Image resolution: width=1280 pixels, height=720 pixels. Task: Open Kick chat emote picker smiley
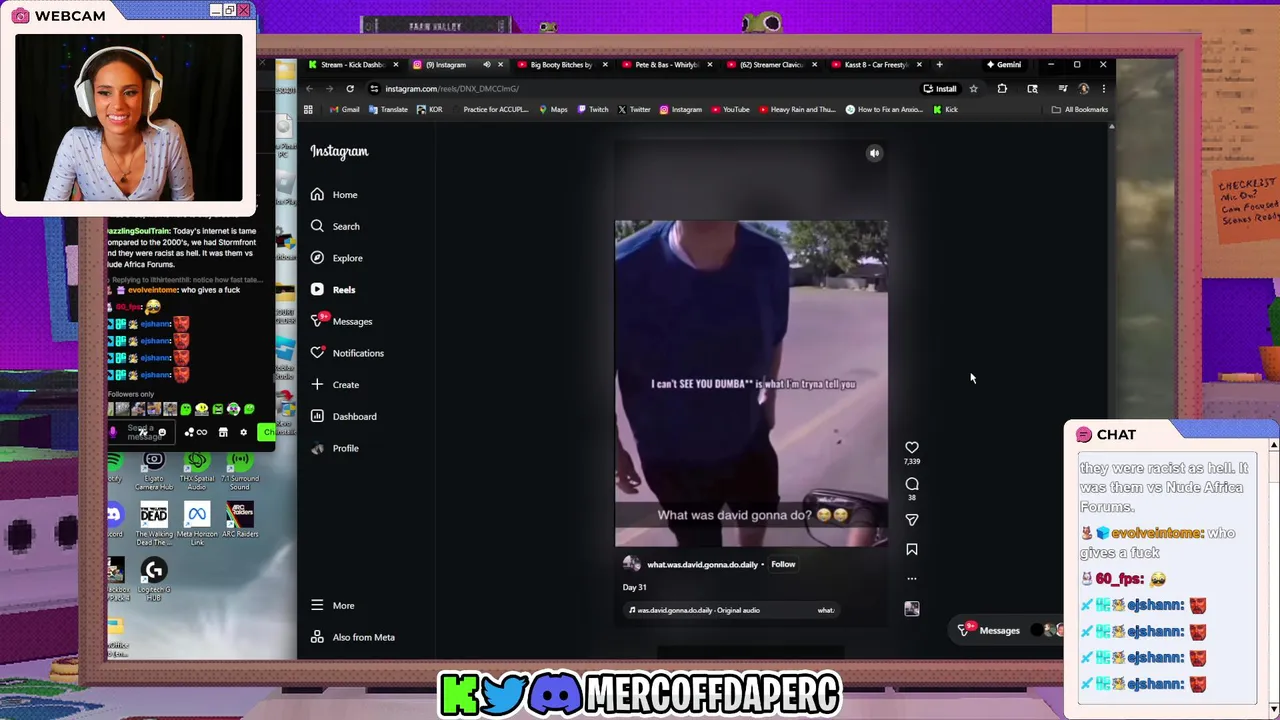pos(162,432)
